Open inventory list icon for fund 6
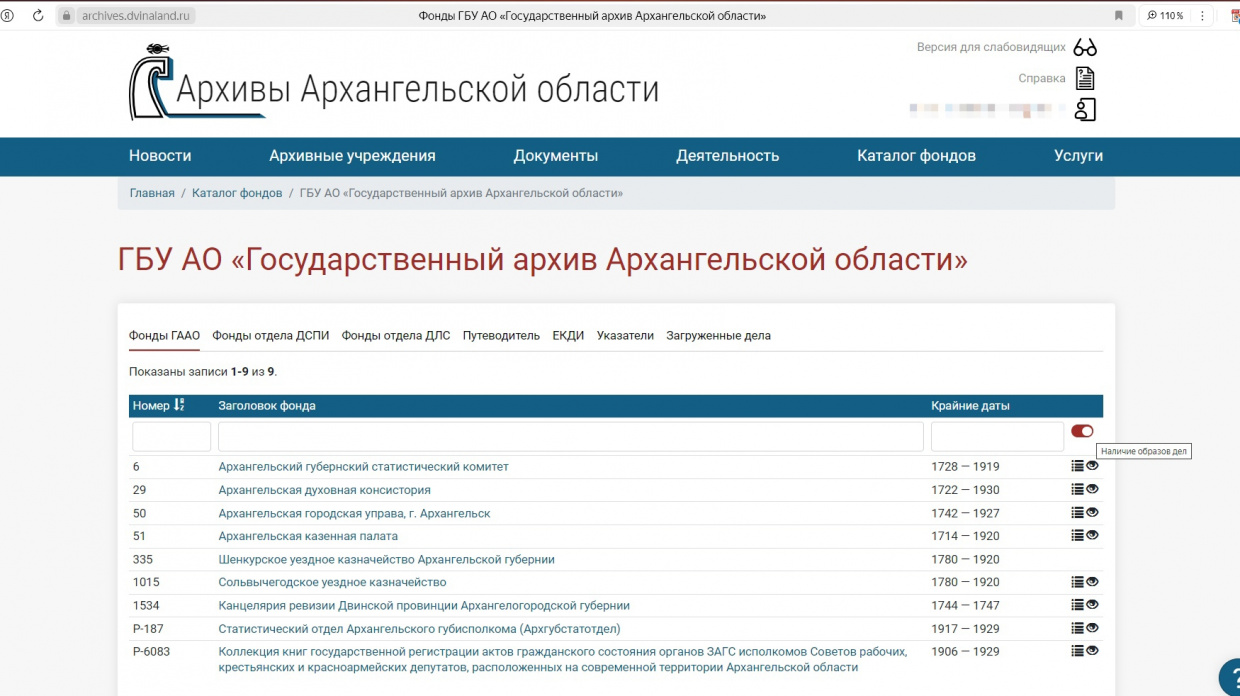Image resolution: width=1240 pixels, height=696 pixels. coord(1077,466)
